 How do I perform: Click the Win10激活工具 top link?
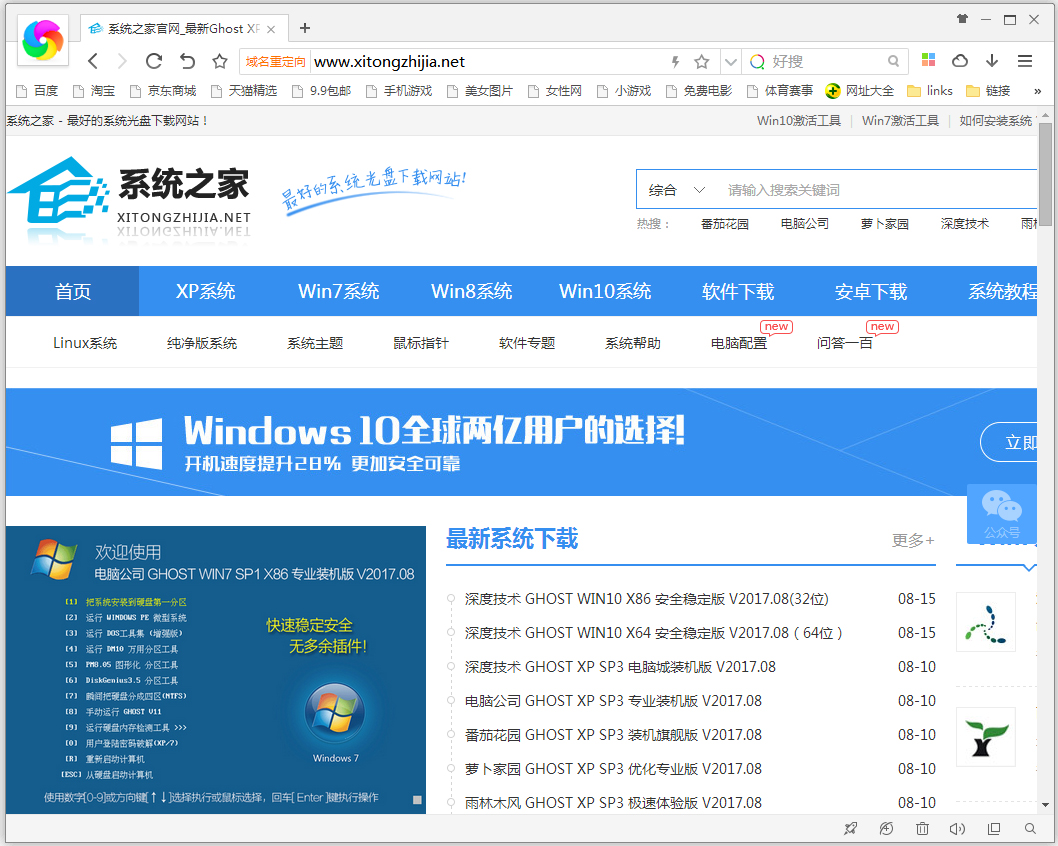[799, 121]
